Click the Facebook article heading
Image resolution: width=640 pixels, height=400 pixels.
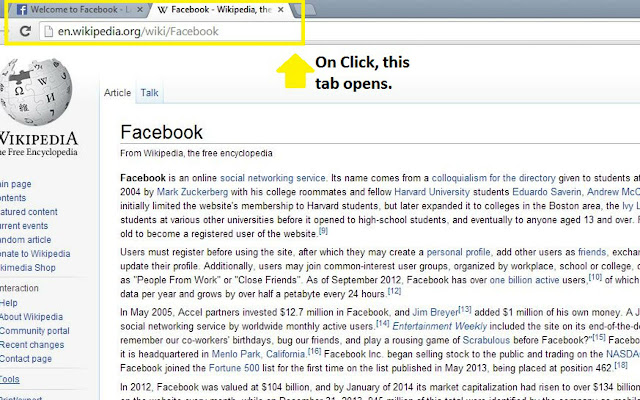click(x=162, y=132)
